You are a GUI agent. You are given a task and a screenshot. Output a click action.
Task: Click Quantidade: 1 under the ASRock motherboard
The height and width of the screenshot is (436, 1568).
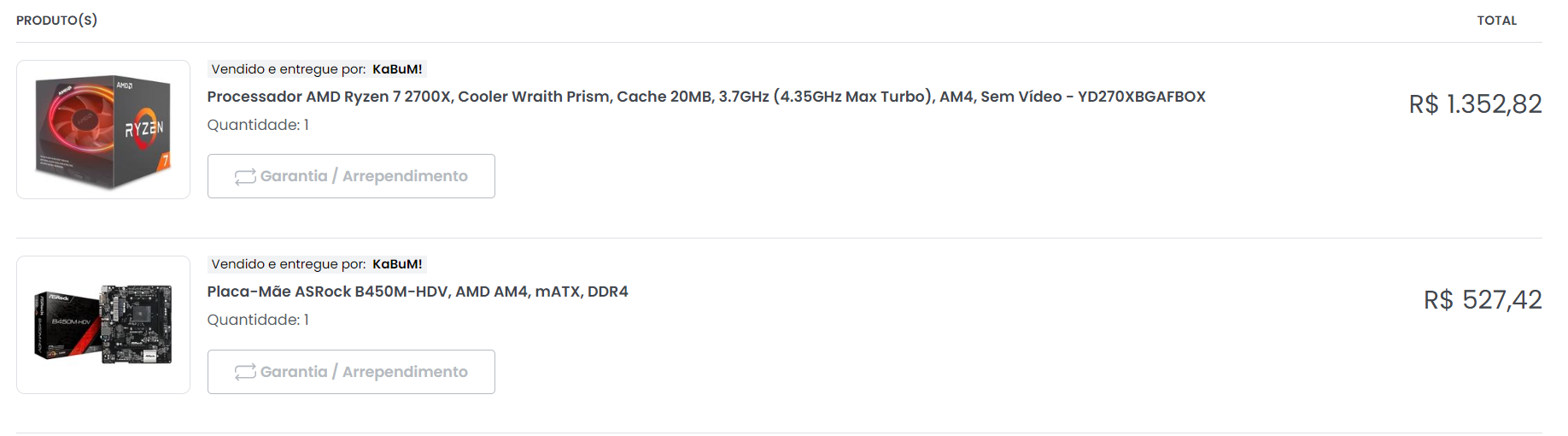(x=258, y=320)
